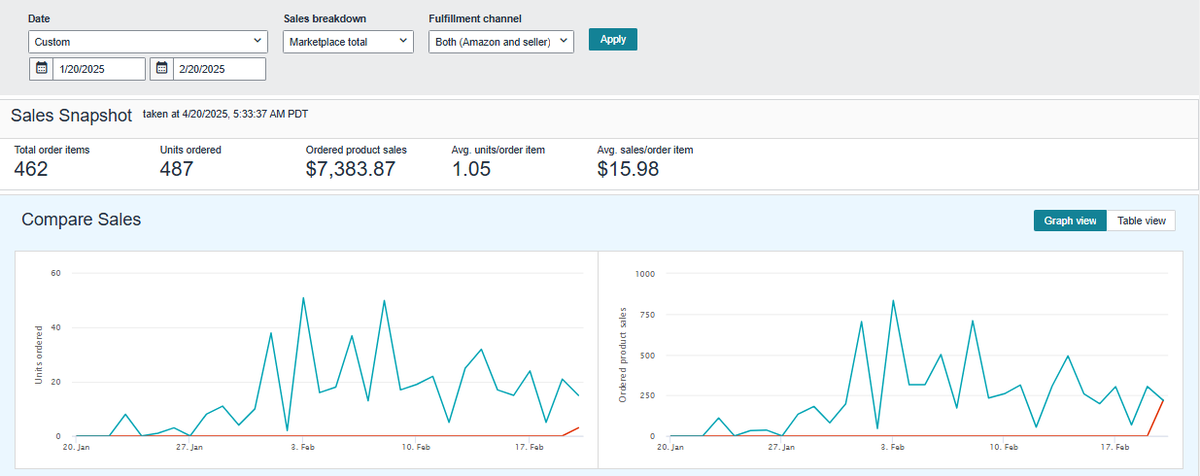Click the end date field 2/20/2025
Screen dimensions: 1200x476
[219, 68]
